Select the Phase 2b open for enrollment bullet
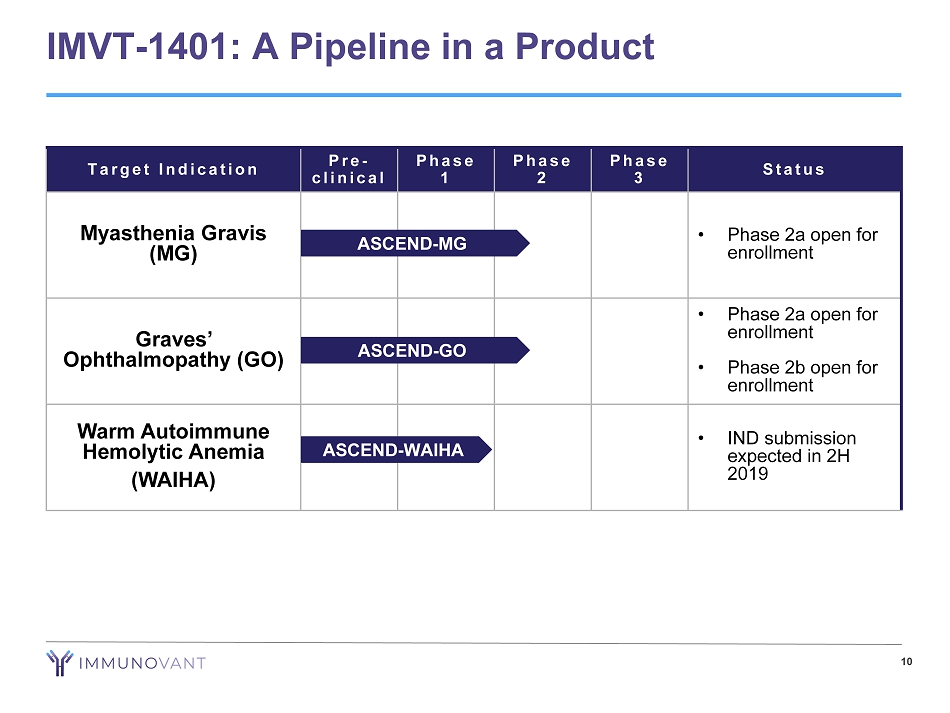The height and width of the screenshot is (713, 950). coord(802,376)
